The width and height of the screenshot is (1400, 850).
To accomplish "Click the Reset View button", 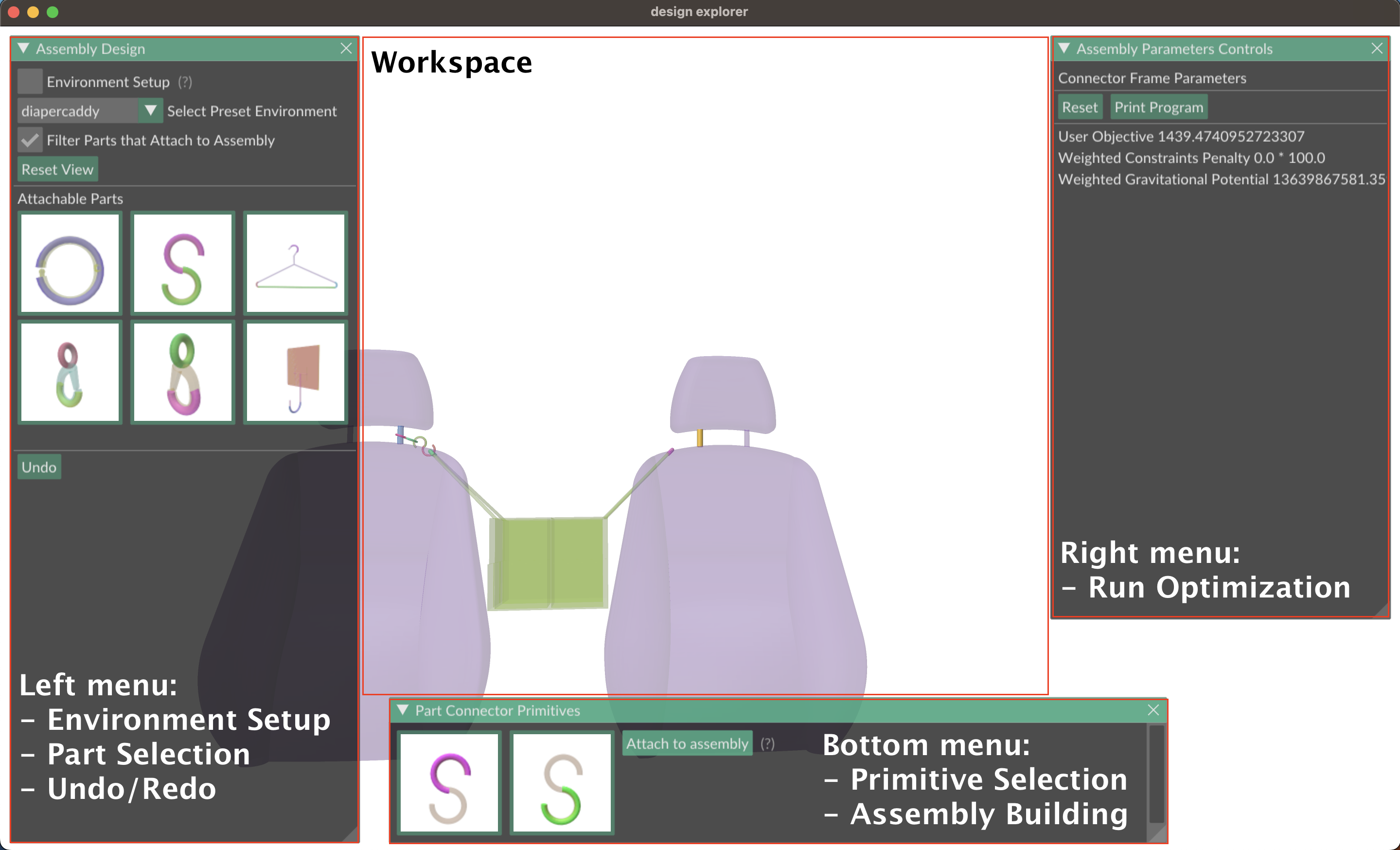I will pyautogui.click(x=57, y=169).
